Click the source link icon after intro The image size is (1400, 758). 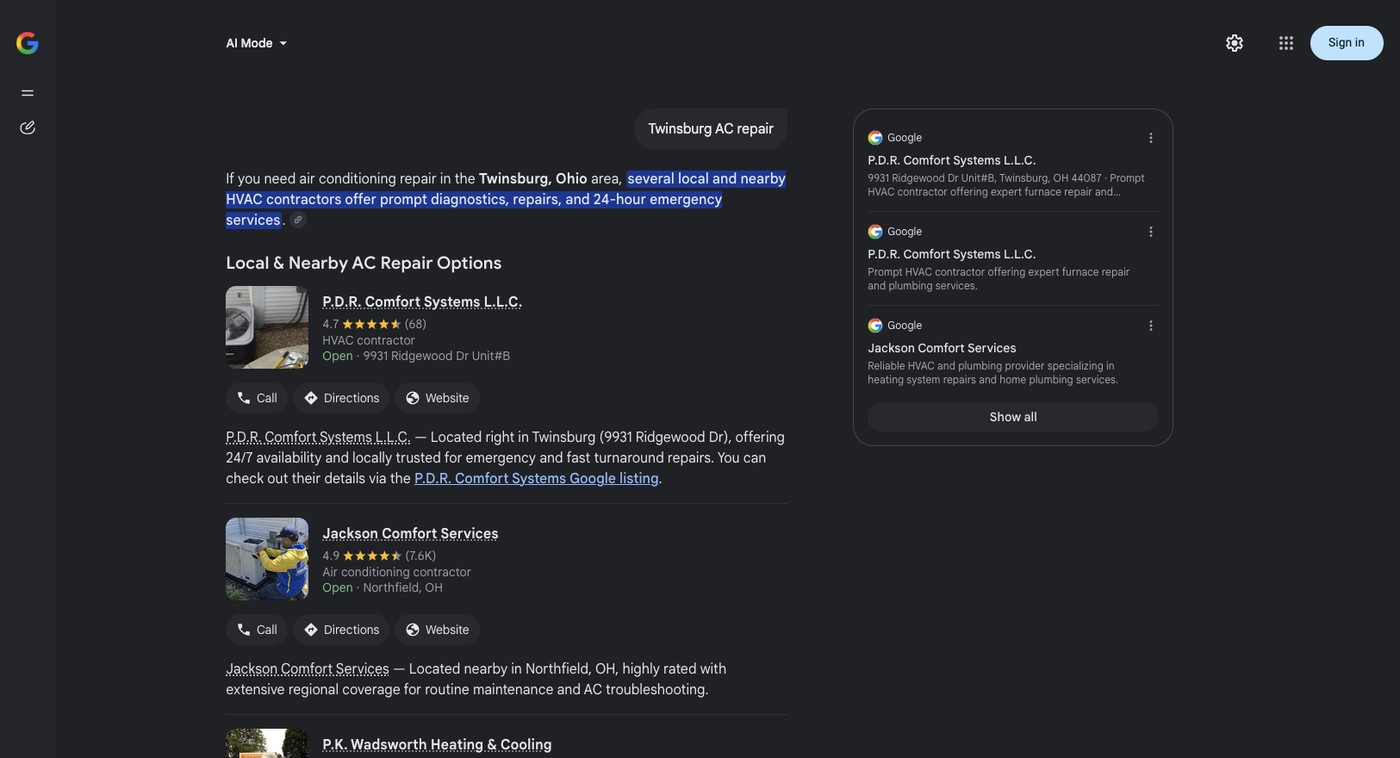coord(298,220)
